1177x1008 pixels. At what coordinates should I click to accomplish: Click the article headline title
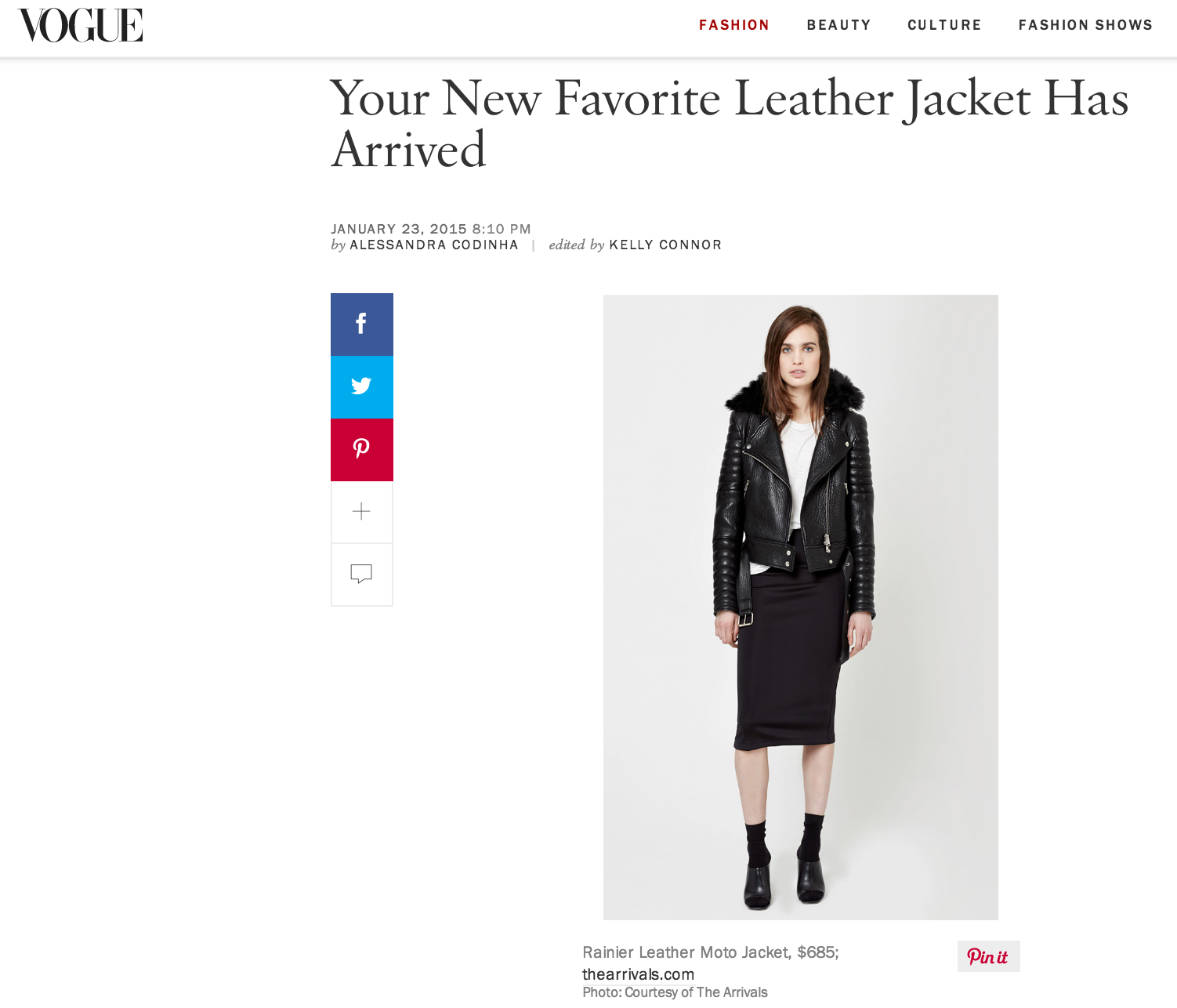(729, 124)
